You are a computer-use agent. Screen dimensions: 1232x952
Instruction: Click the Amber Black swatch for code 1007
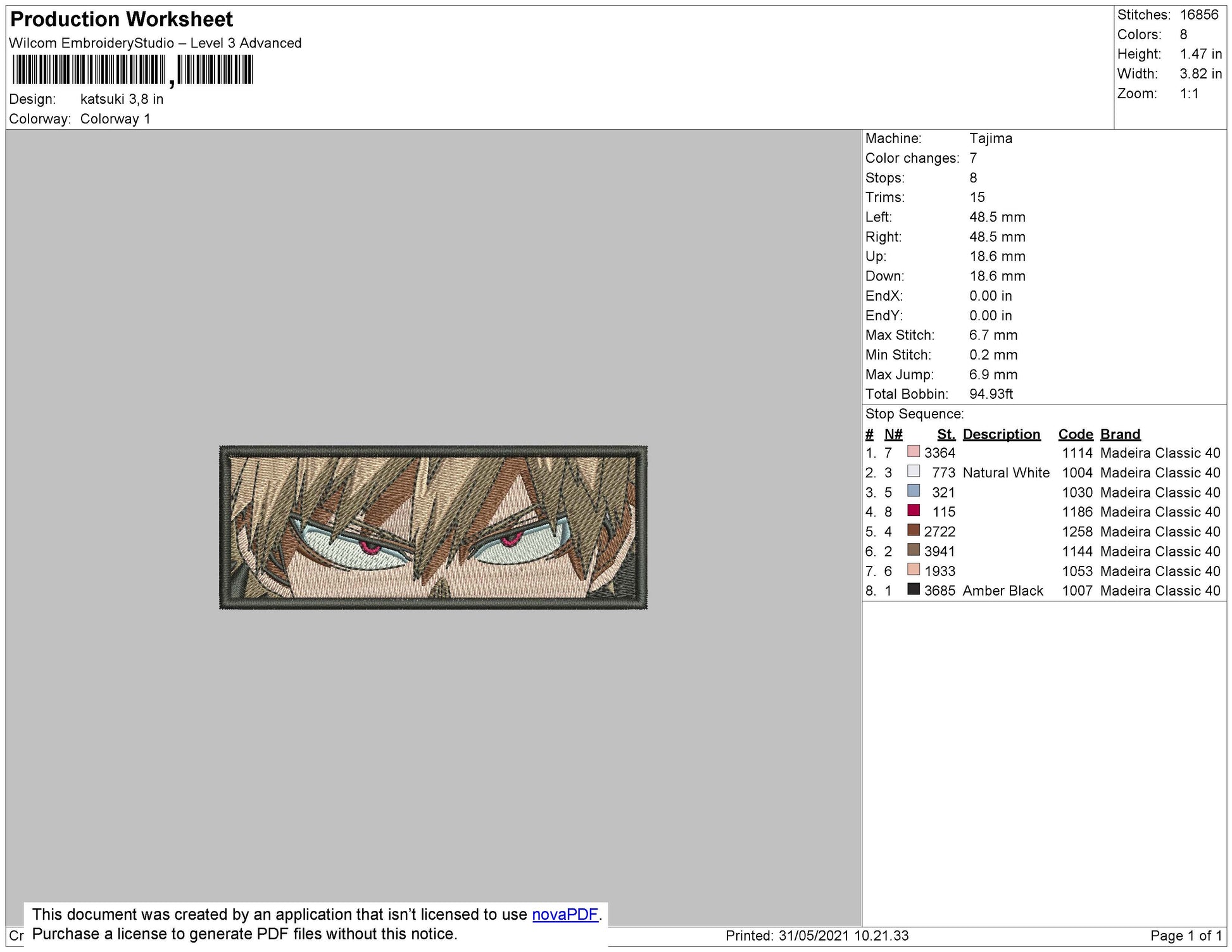(914, 589)
